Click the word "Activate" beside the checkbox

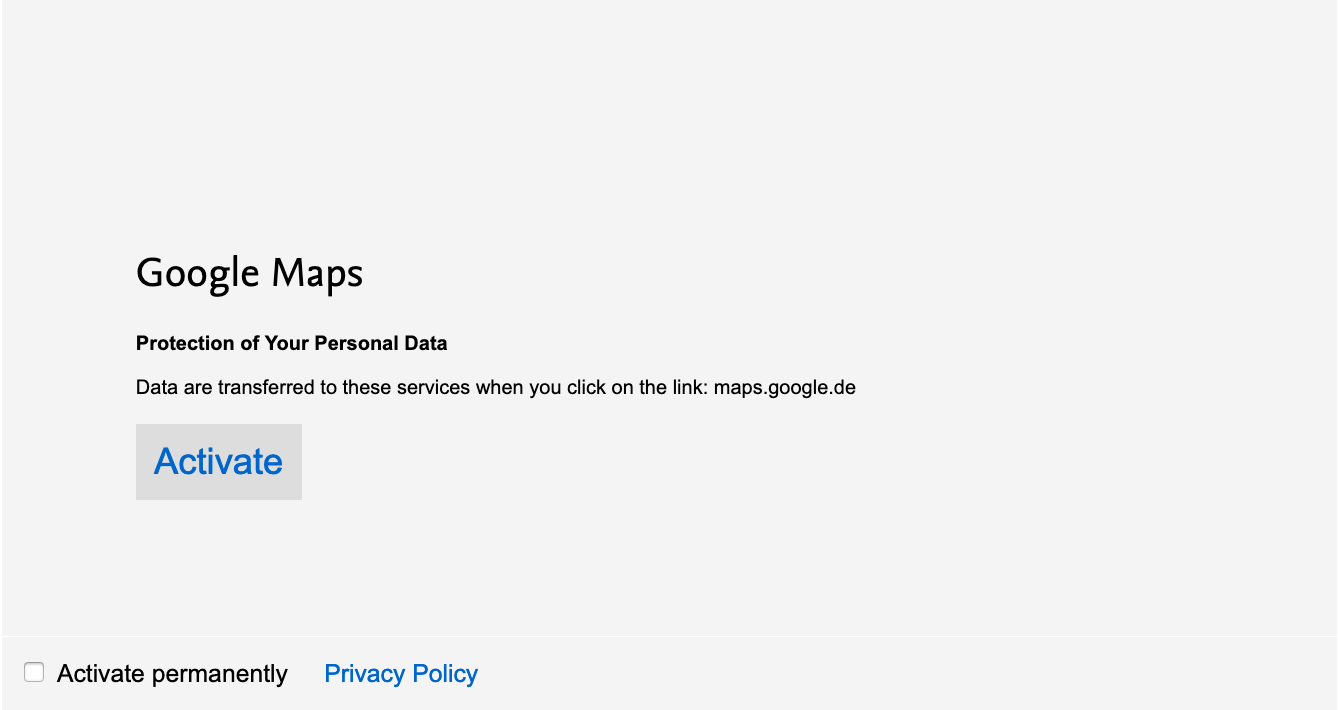101,674
